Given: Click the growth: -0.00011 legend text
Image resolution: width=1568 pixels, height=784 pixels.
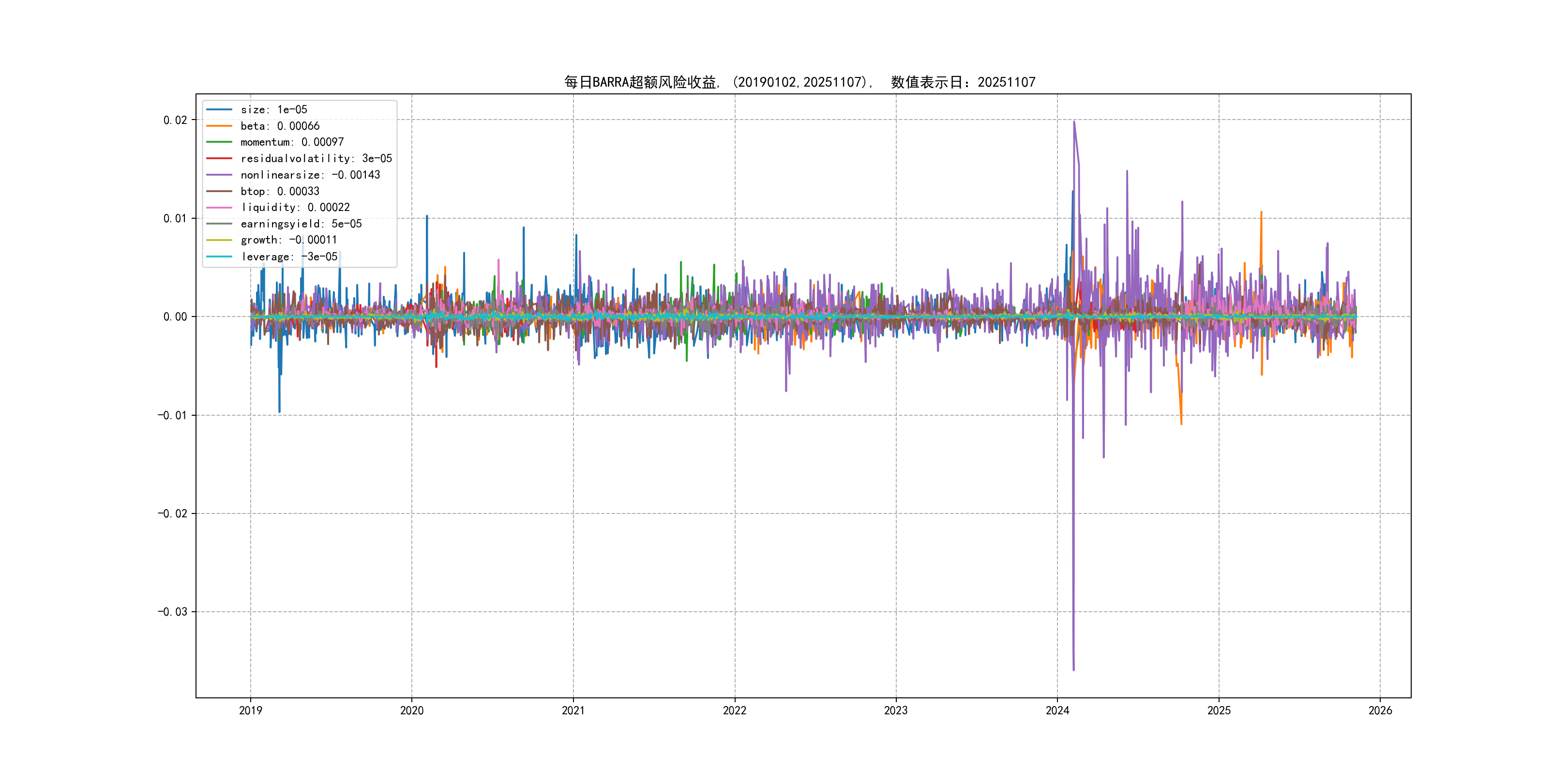Looking at the screenshot, I should pos(288,240).
